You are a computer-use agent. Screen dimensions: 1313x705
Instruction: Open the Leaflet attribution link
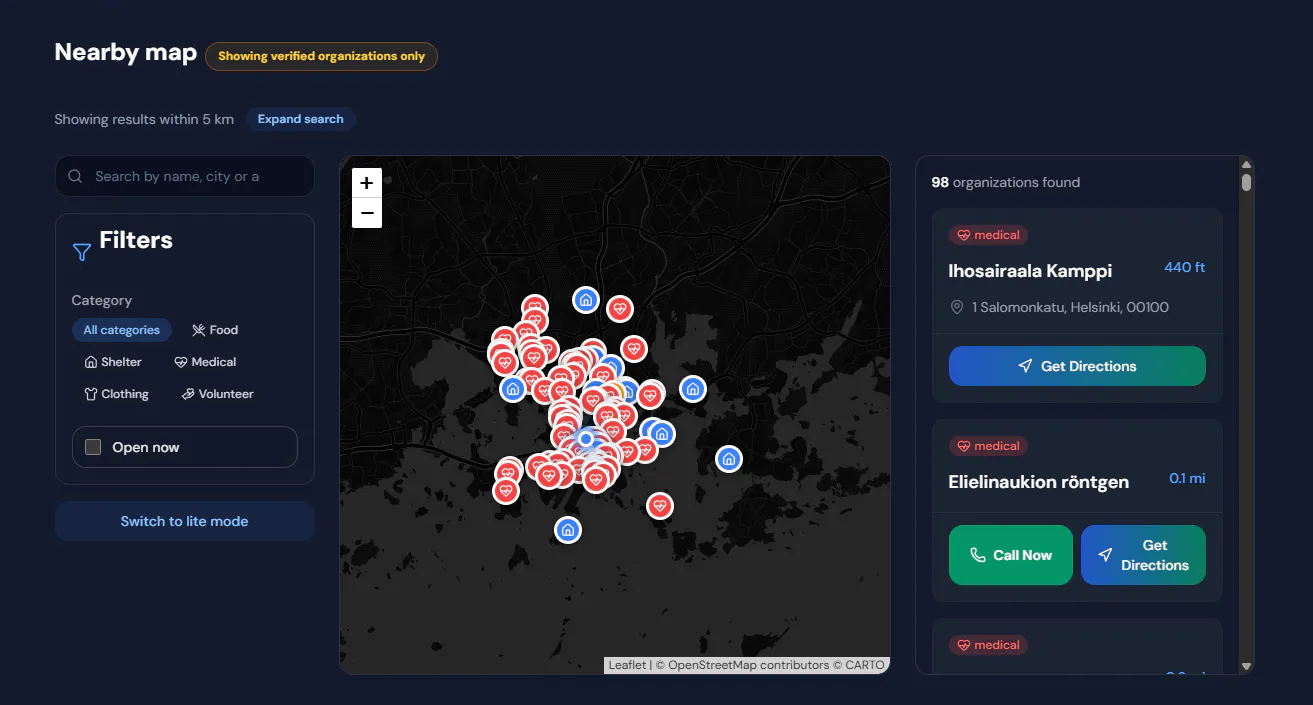[627, 665]
